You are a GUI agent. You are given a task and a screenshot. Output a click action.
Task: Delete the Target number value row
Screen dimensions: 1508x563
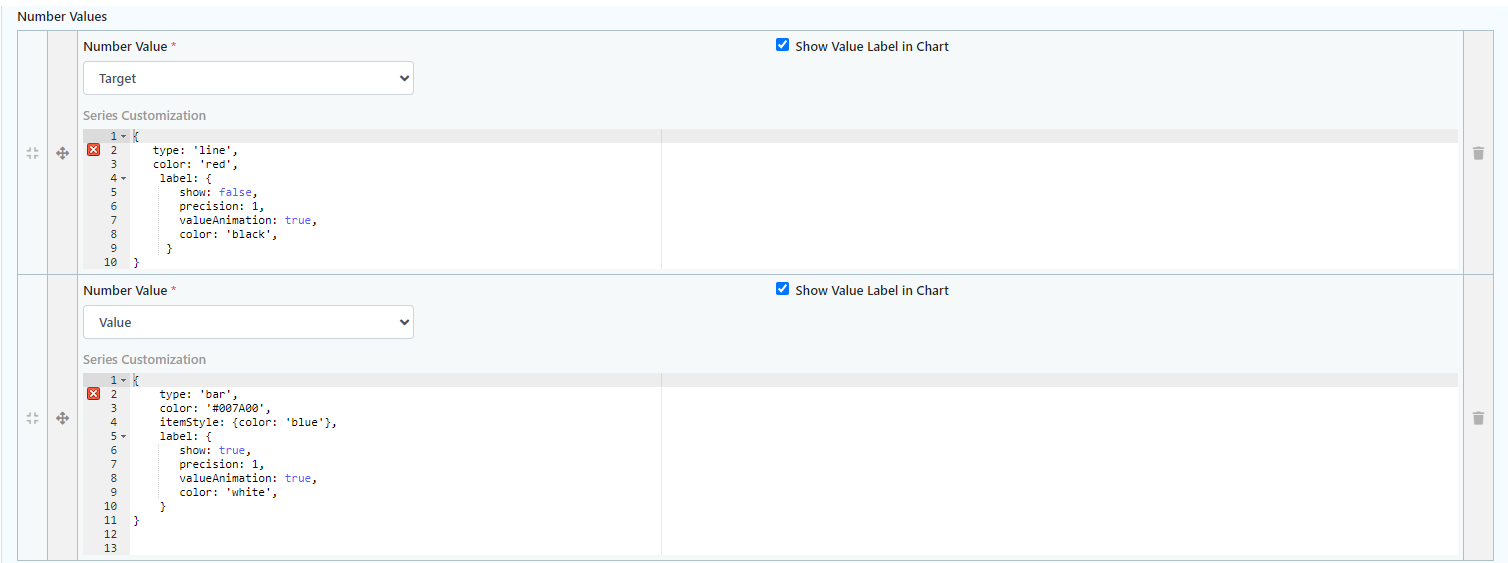pos(1478,153)
